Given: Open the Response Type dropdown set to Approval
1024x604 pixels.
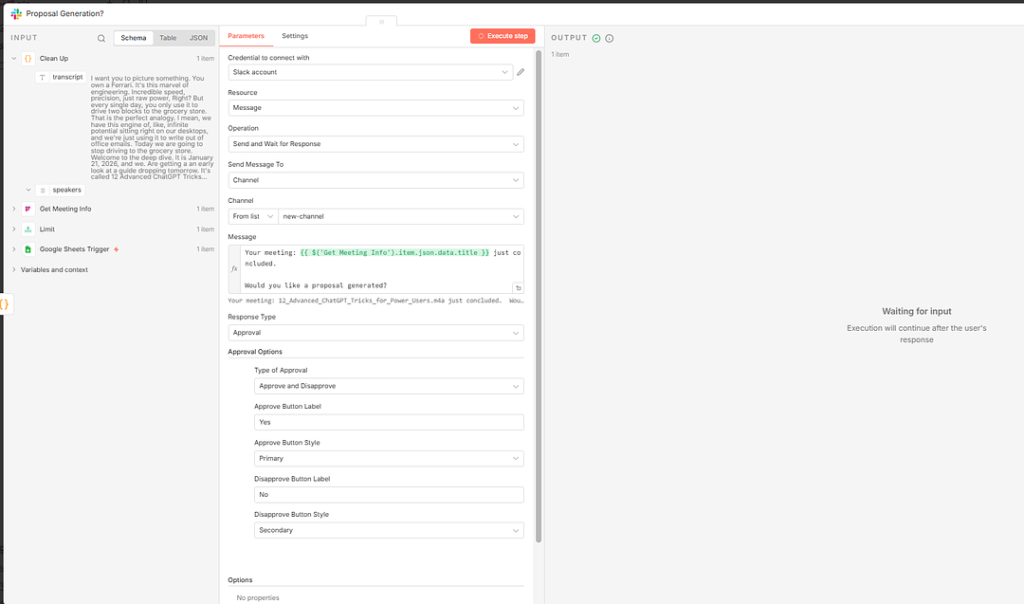Looking at the screenshot, I should click(x=376, y=332).
